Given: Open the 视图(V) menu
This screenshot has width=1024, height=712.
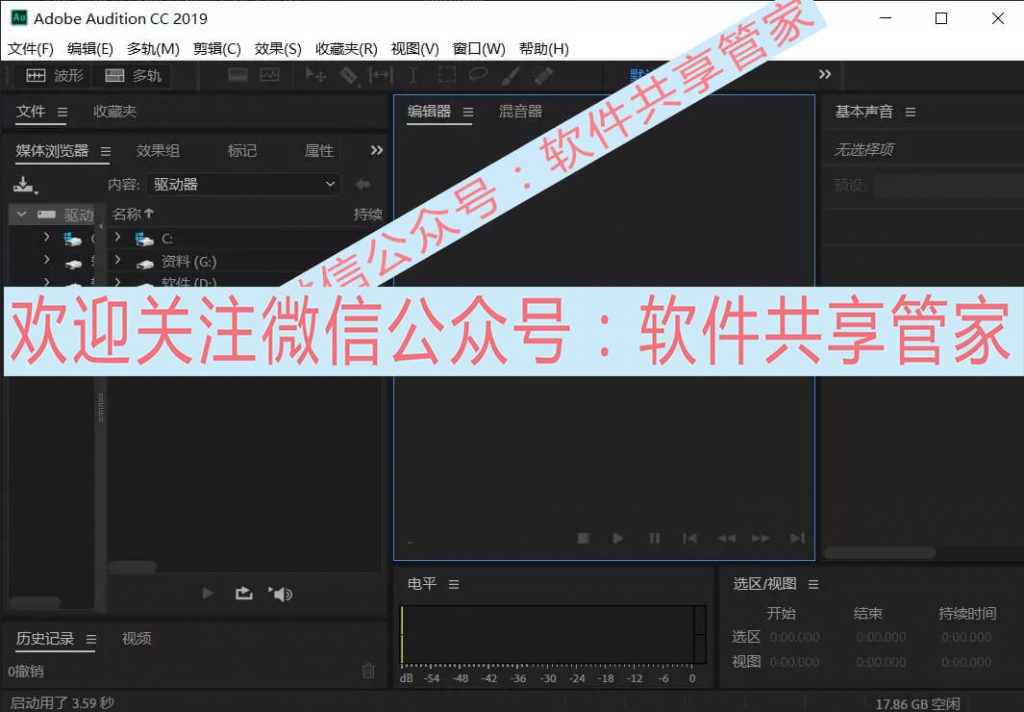Looking at the screenshot, I should click(415, 49).
